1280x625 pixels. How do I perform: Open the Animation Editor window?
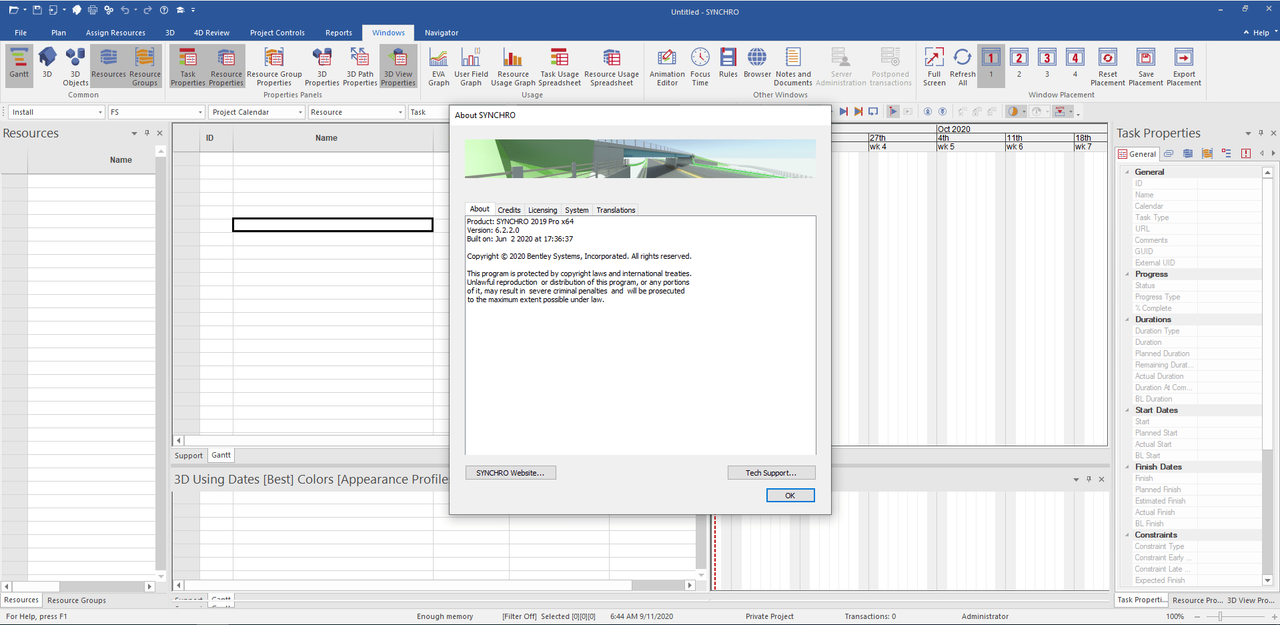pyautogui.click(x=667, y=66)
